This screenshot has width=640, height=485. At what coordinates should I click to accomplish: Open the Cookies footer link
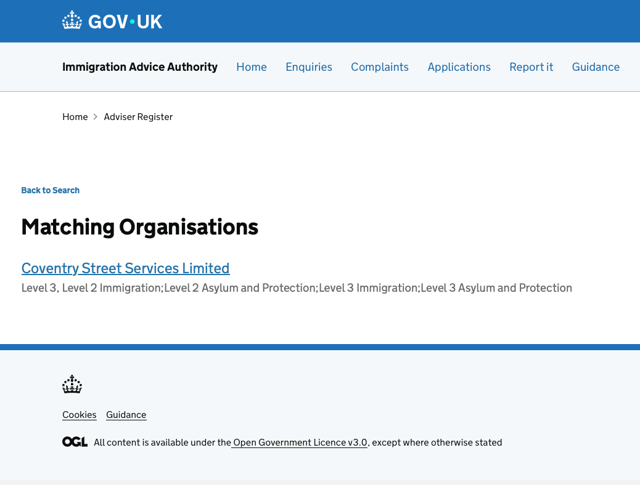point(79,415)
